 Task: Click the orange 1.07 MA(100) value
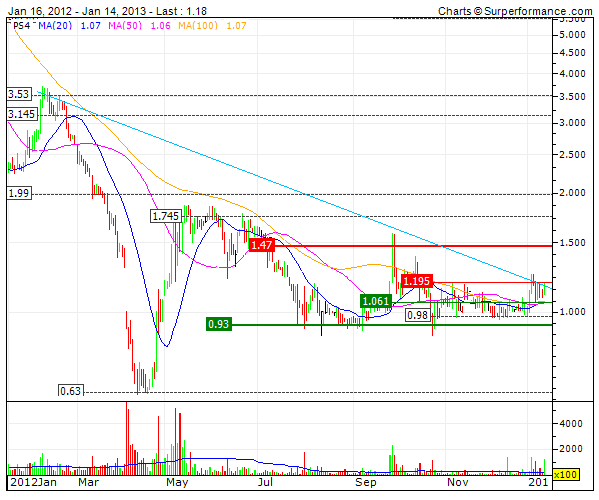pos(236,26)
